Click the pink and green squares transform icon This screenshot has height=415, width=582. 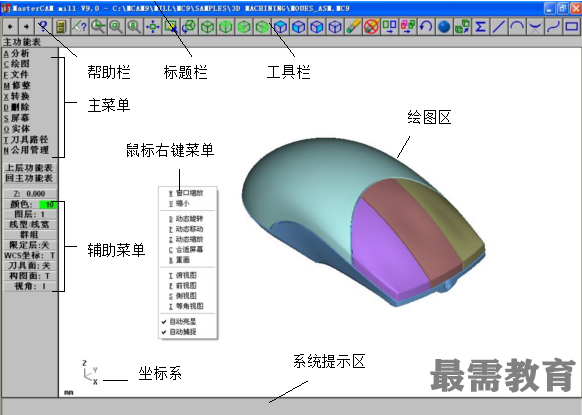pos(408,27)
